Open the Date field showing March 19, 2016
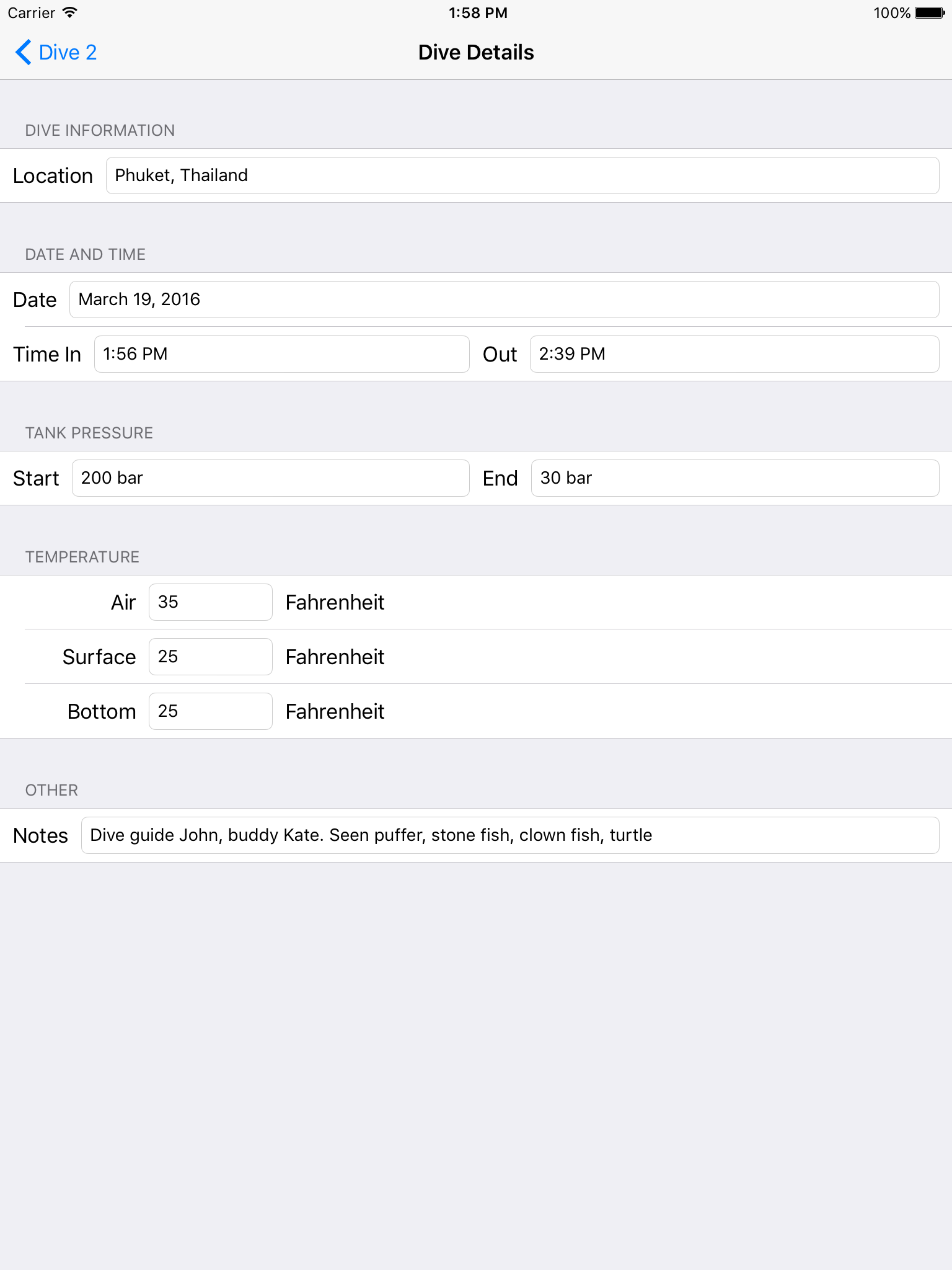This screenshot has width=952, height=1270. [x=503, y=300]
